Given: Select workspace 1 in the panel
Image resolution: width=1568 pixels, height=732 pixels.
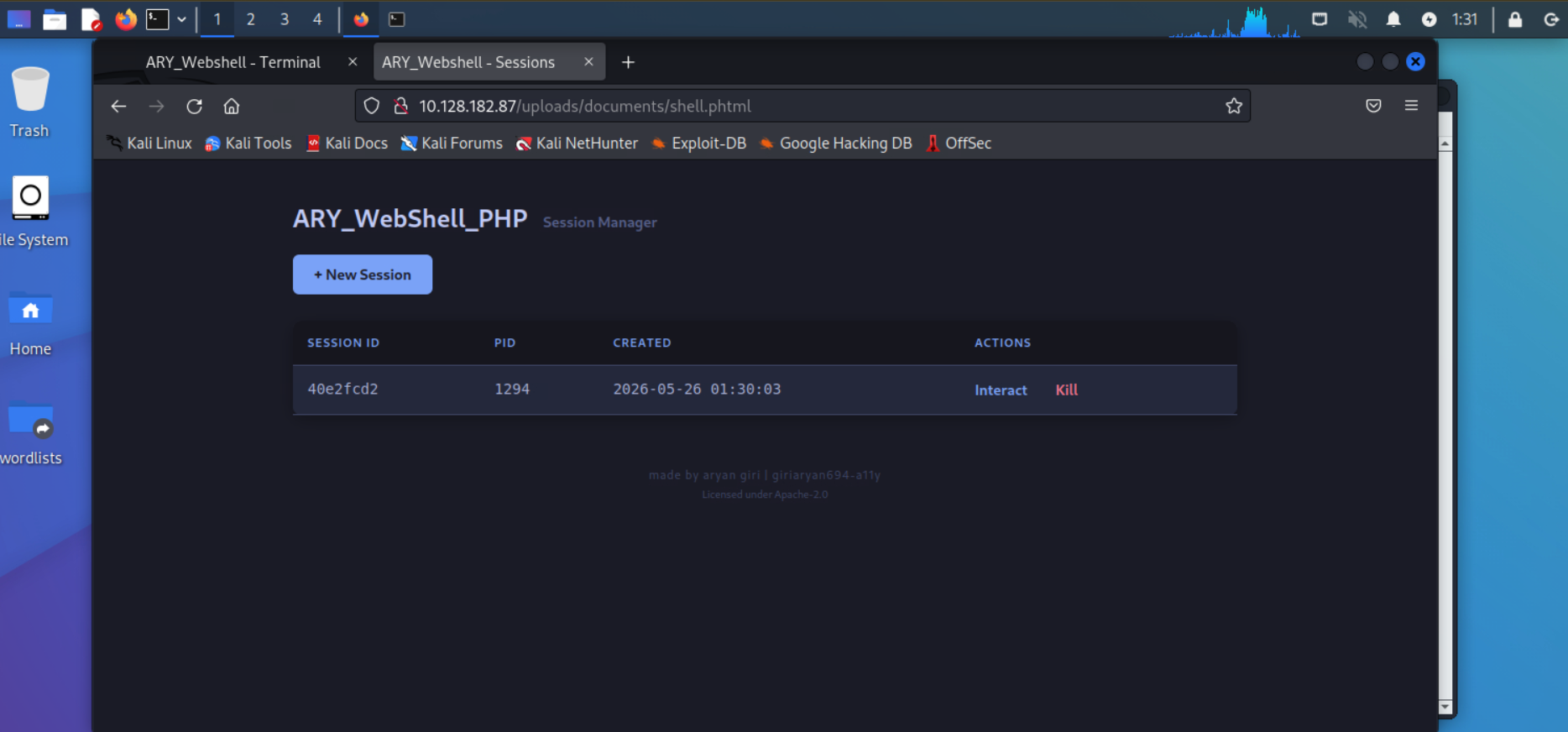Looking at the screenshot, I should click(217, 18).
